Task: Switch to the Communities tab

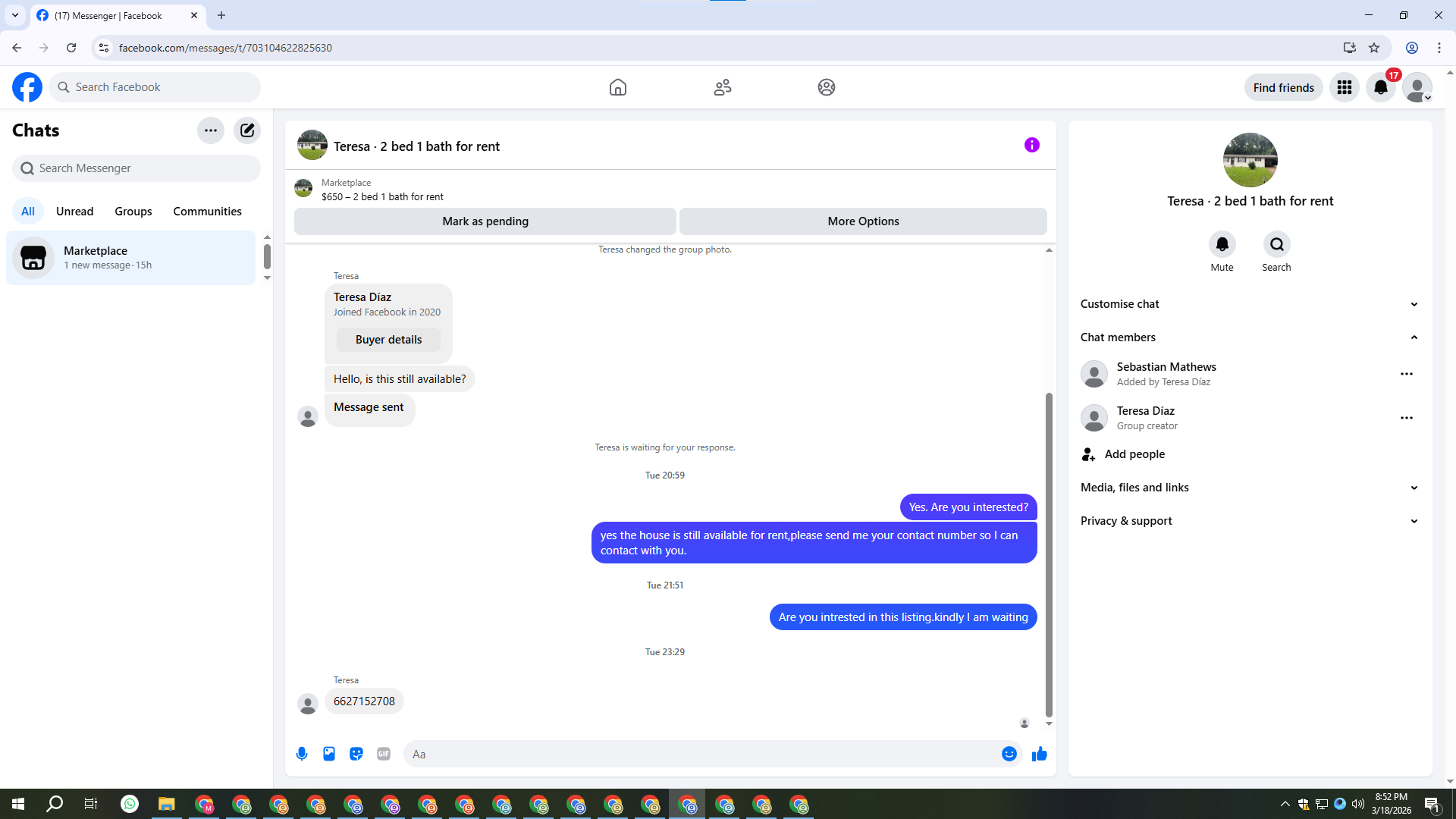Action: 207,212
